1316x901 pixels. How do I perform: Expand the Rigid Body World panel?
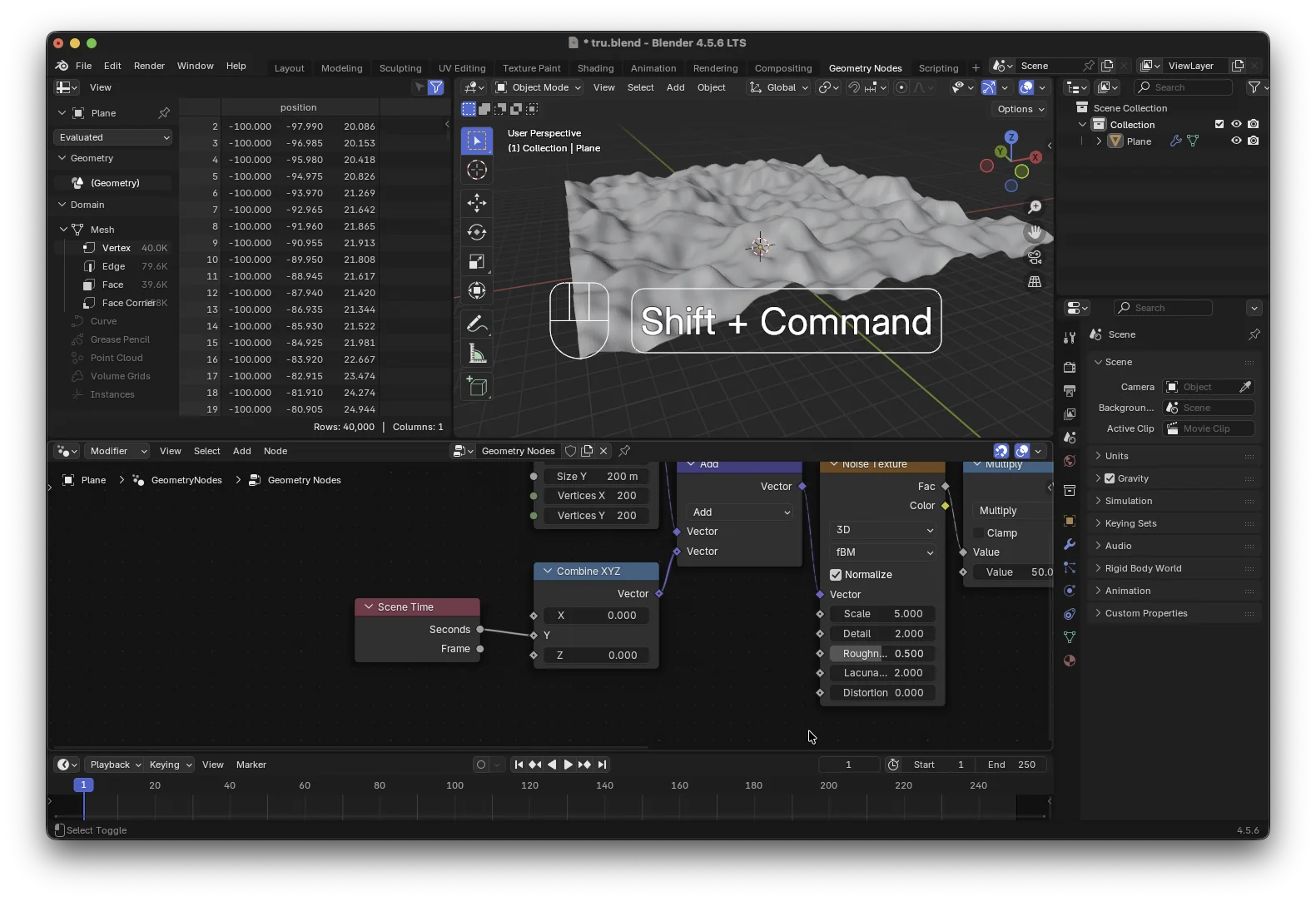[1142, 568]
